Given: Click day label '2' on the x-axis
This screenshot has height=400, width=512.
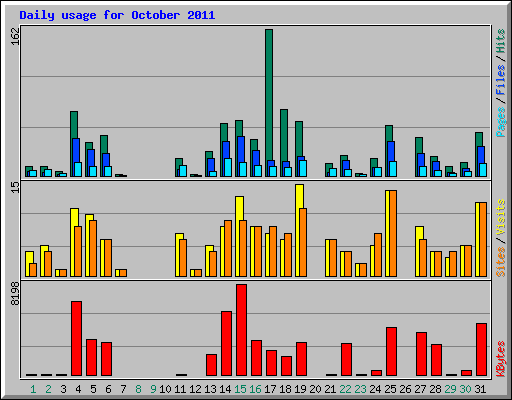Looking at the screenshot, I should click(x=48, y=389).
